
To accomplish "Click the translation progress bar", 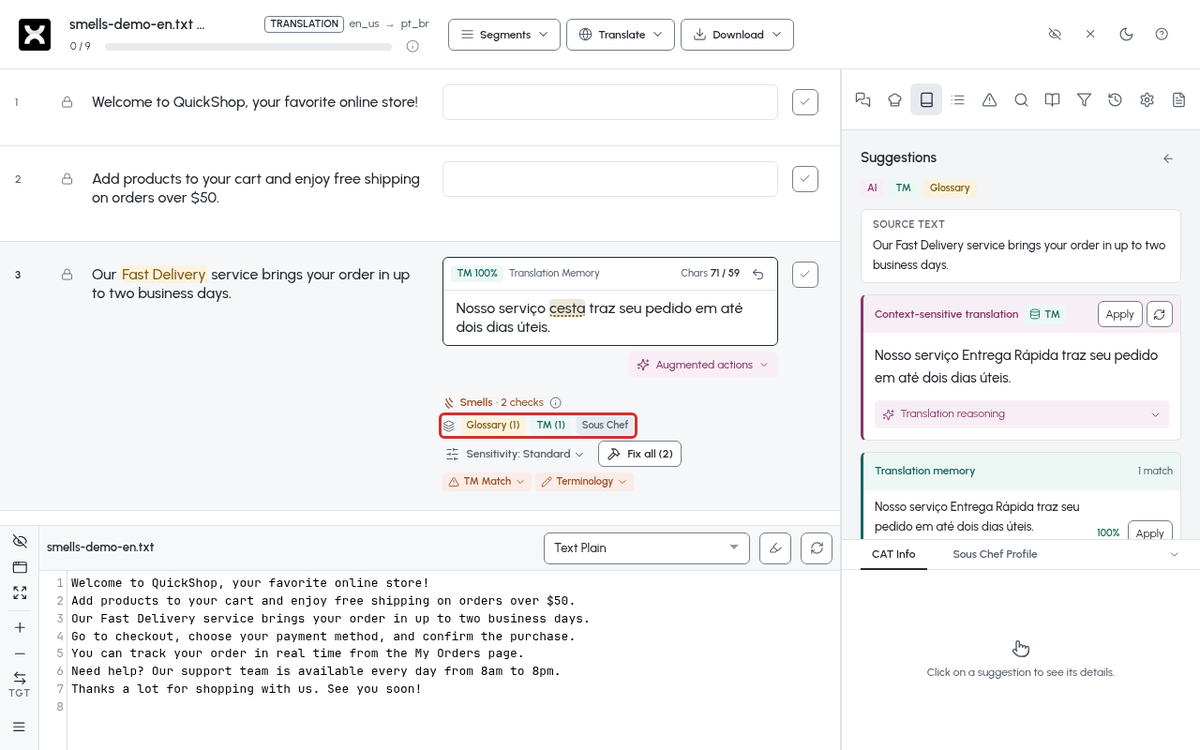I will tap(248, 47).
